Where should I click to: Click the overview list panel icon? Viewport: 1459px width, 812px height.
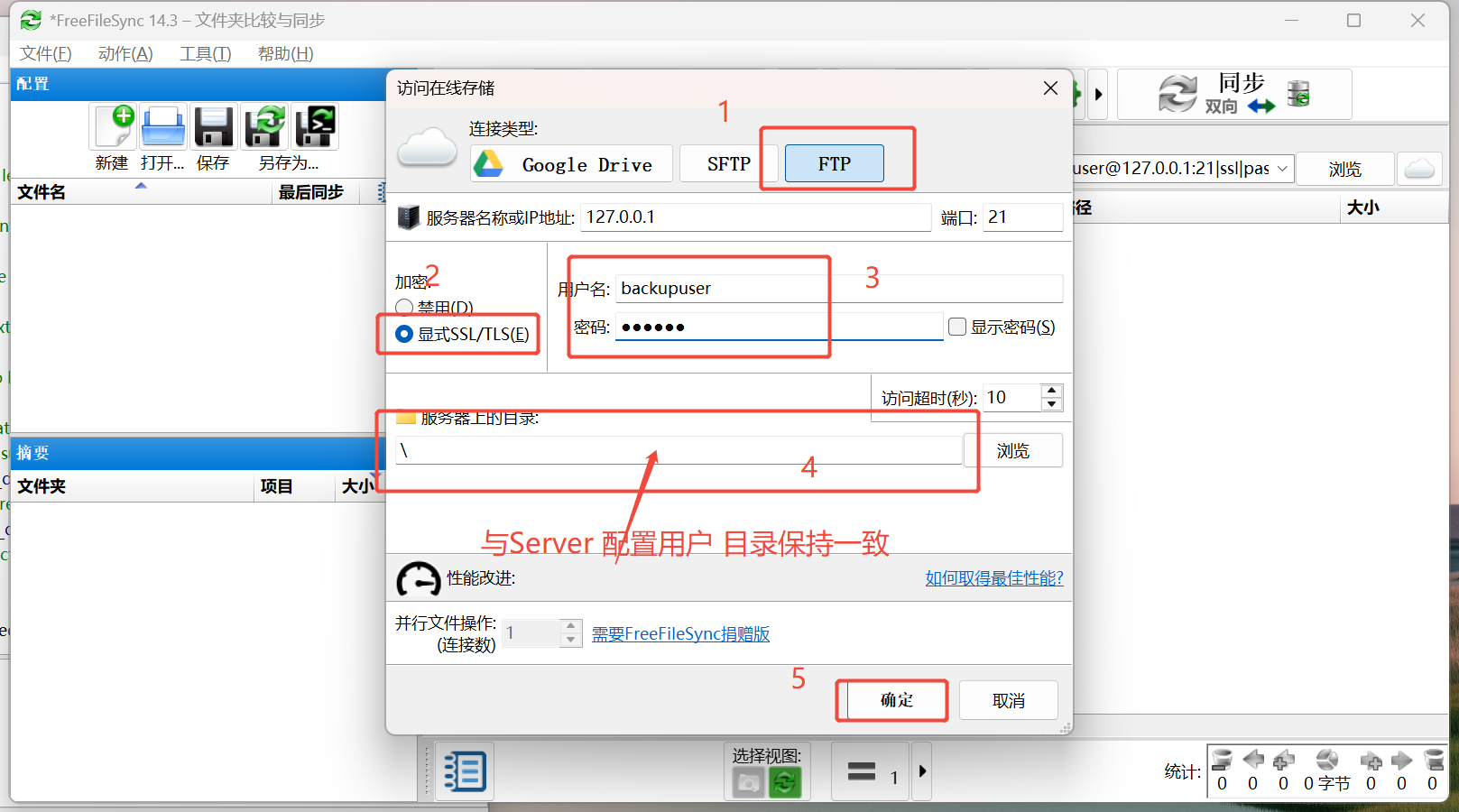[465, 771]
